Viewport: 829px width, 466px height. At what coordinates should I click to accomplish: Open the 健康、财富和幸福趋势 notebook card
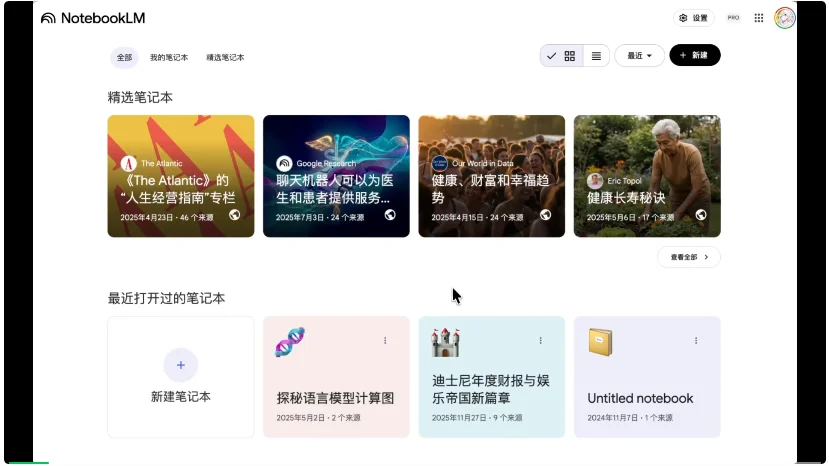[492, 176]
